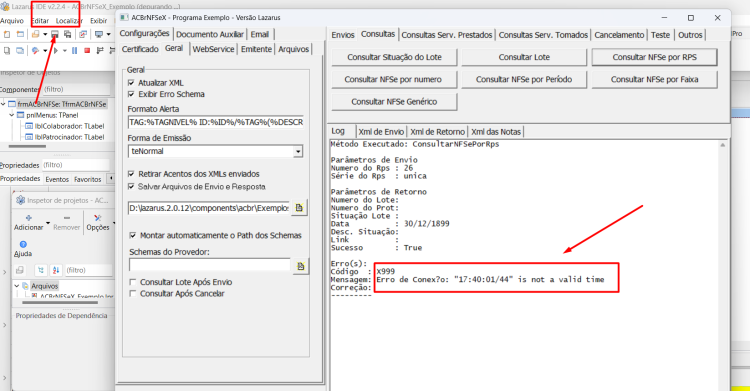750x391 pixels.
Task: Open Adicionar dropdown arrow in project inspector
Action: pyautogui.click(x=48, y=223)
